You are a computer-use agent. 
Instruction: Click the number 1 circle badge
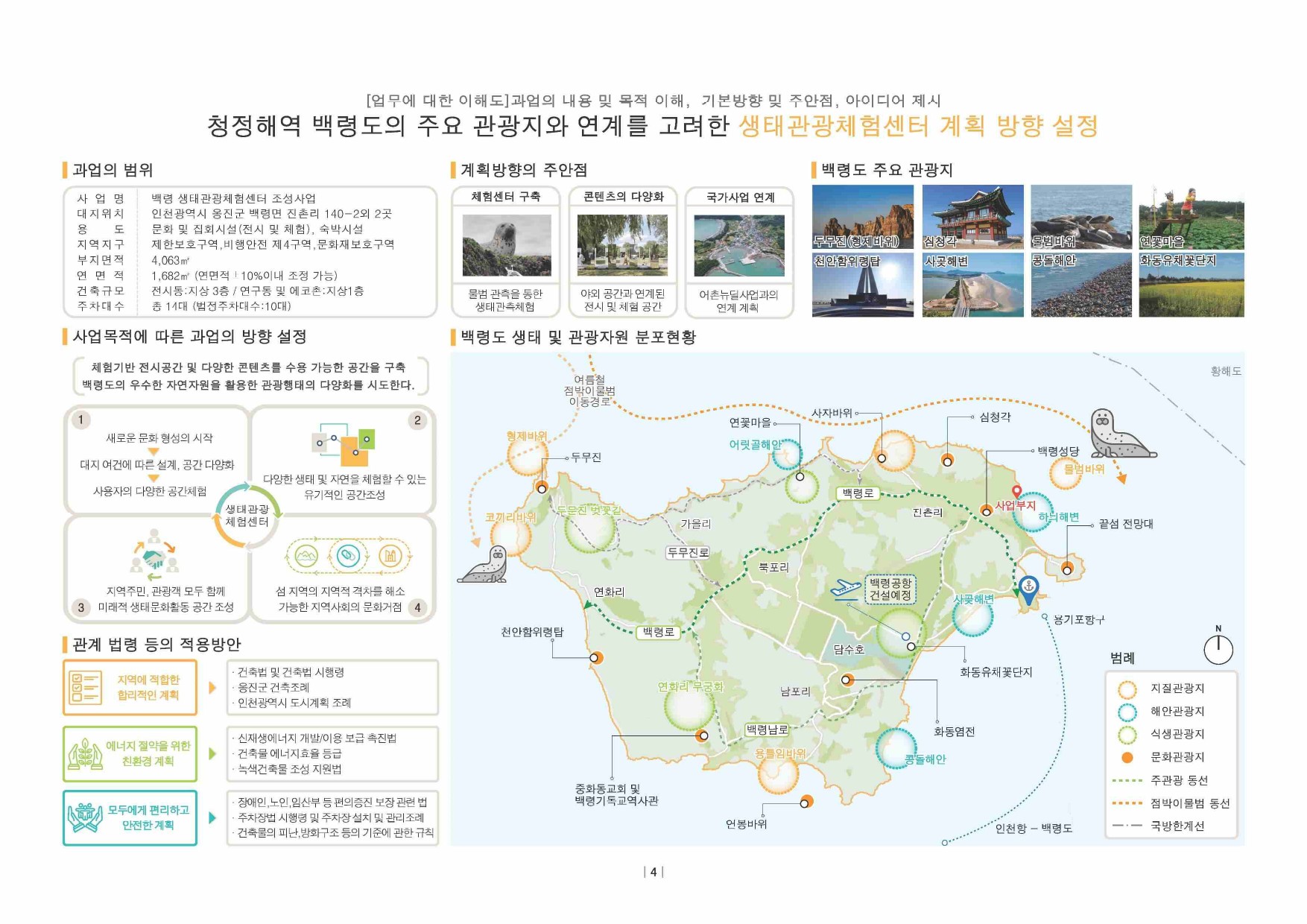(x=81, y=420)
